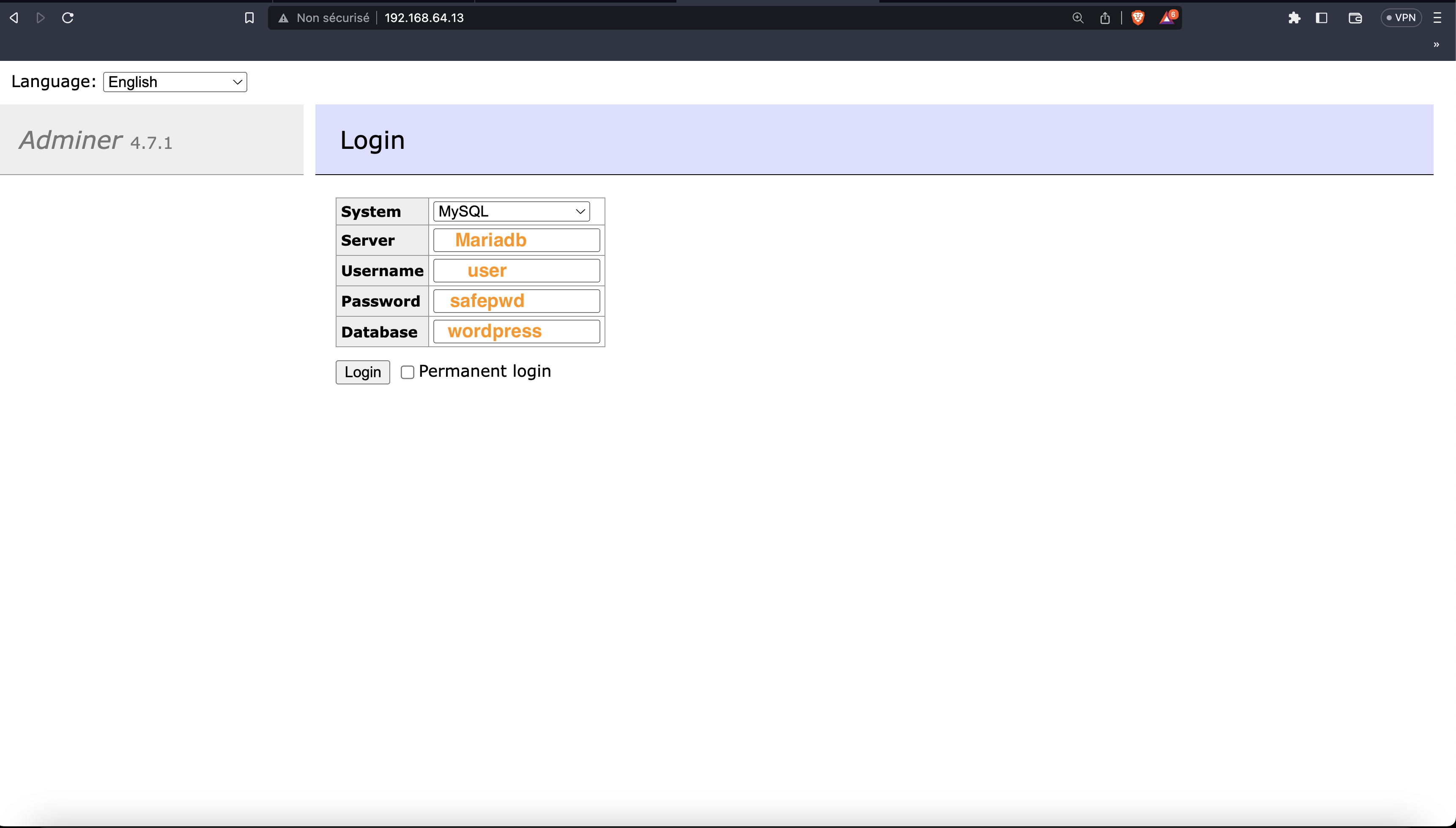Expand the bookmarks overflow chevron

(1436, 44)
